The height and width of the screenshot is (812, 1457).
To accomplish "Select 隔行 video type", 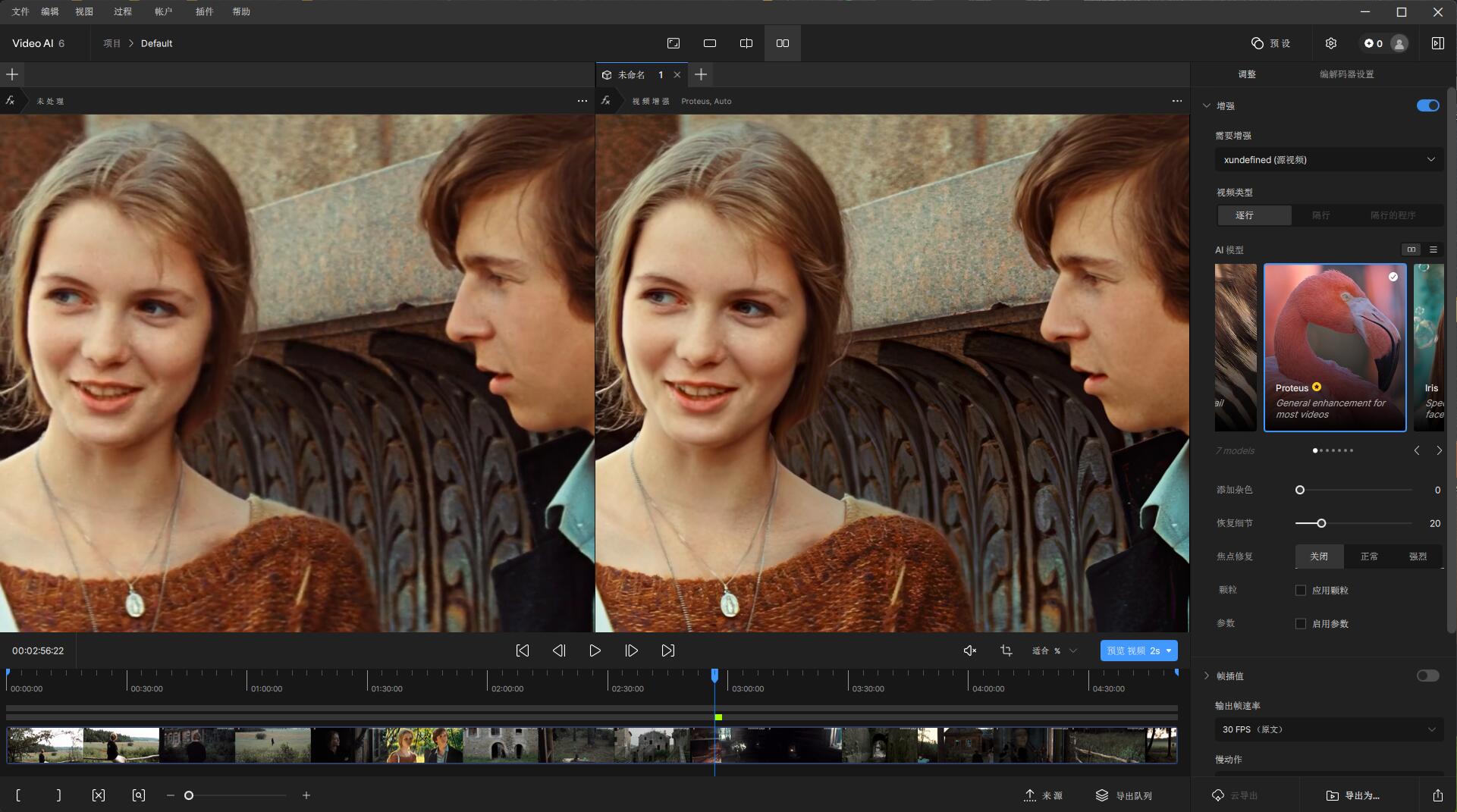I will click(1321, 215).
